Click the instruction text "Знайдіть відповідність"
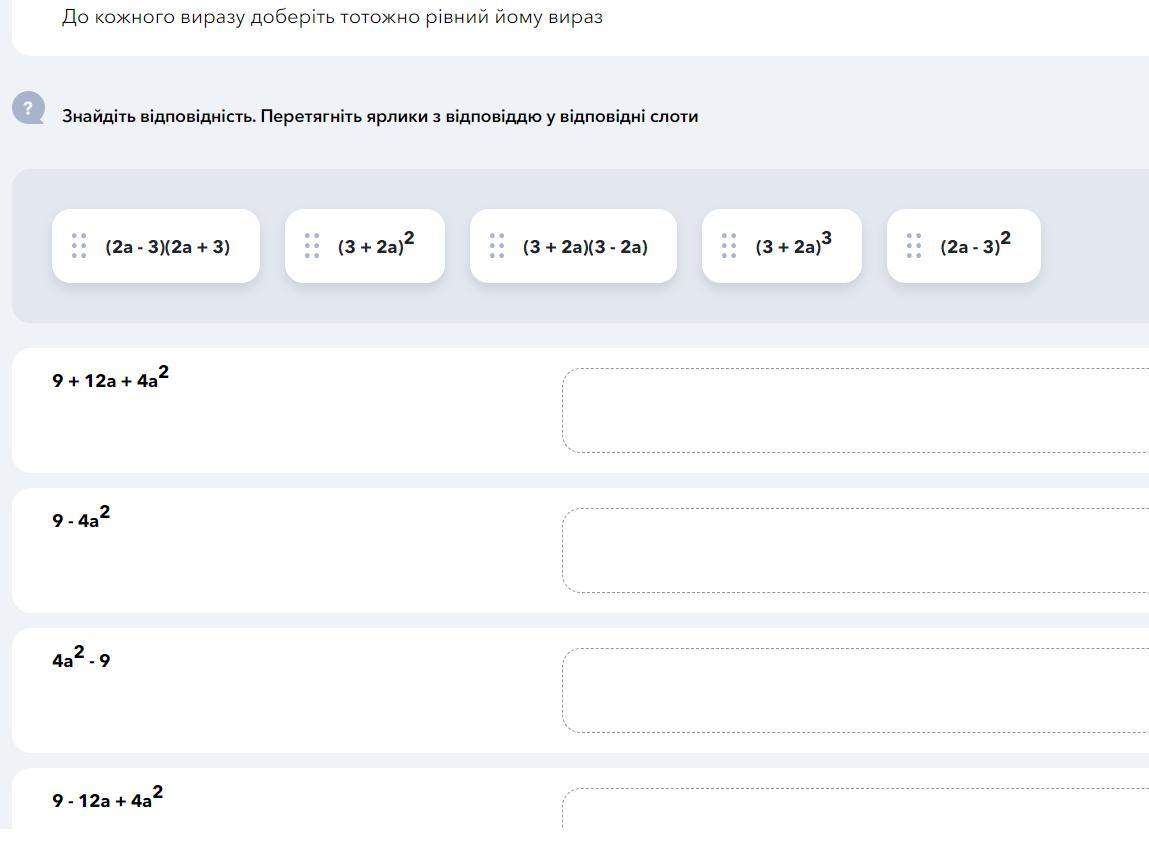 [x=158, y=116]
